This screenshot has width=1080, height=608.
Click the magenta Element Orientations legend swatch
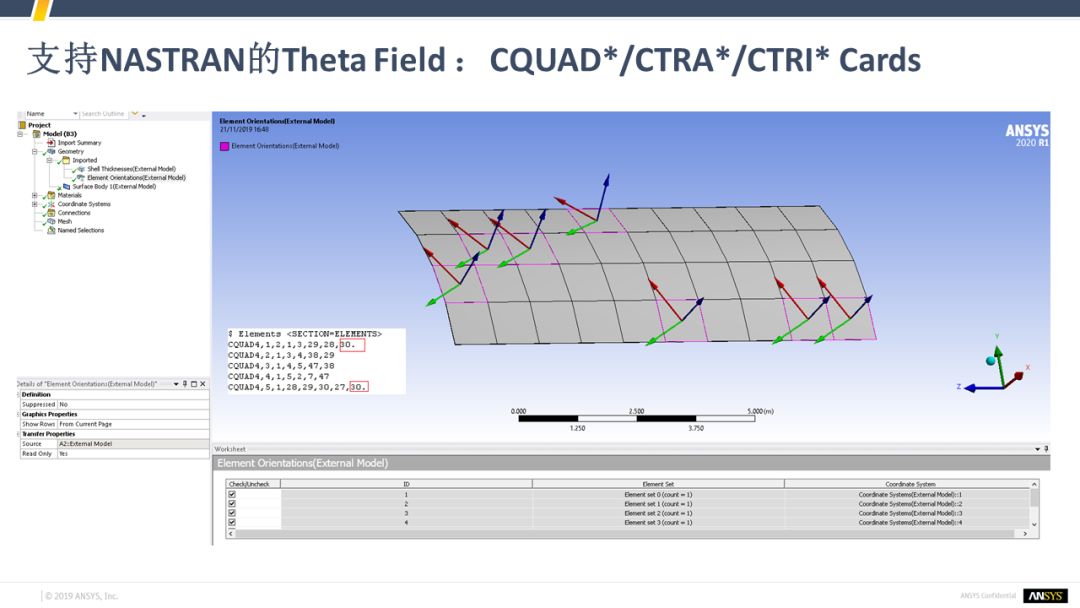click(224, 146)
